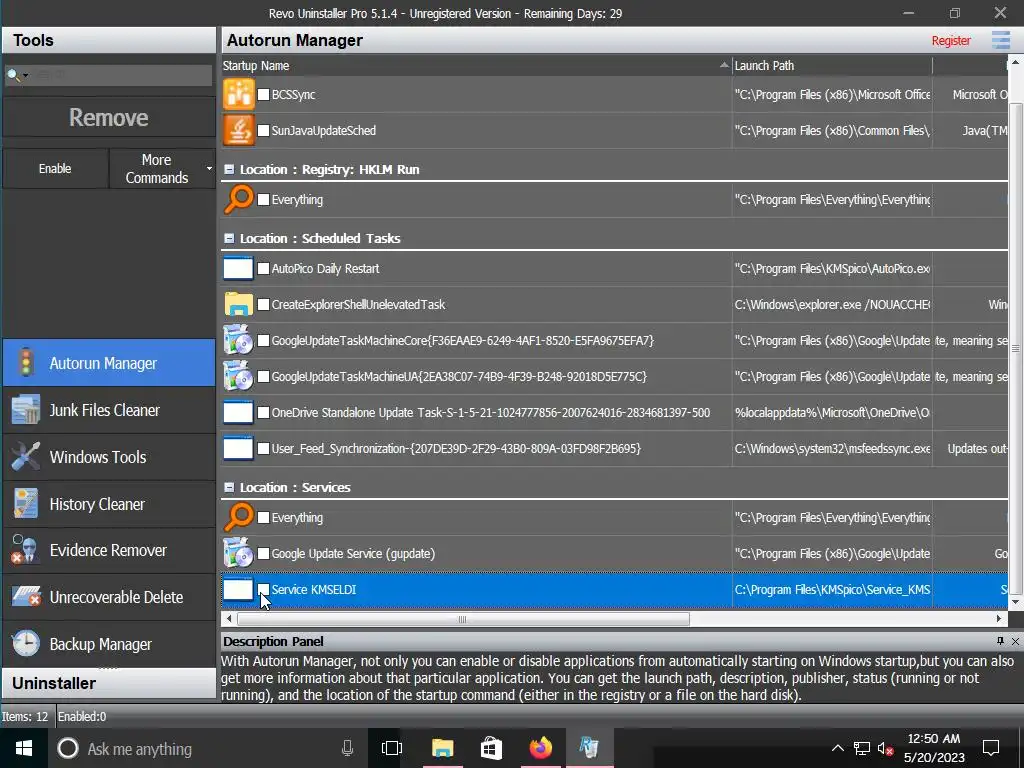Viewport: 1024px width, 768px height.
Task: Check the GoogleUpdateTaskMachineCore checkbox
Action: click(263, 340)
